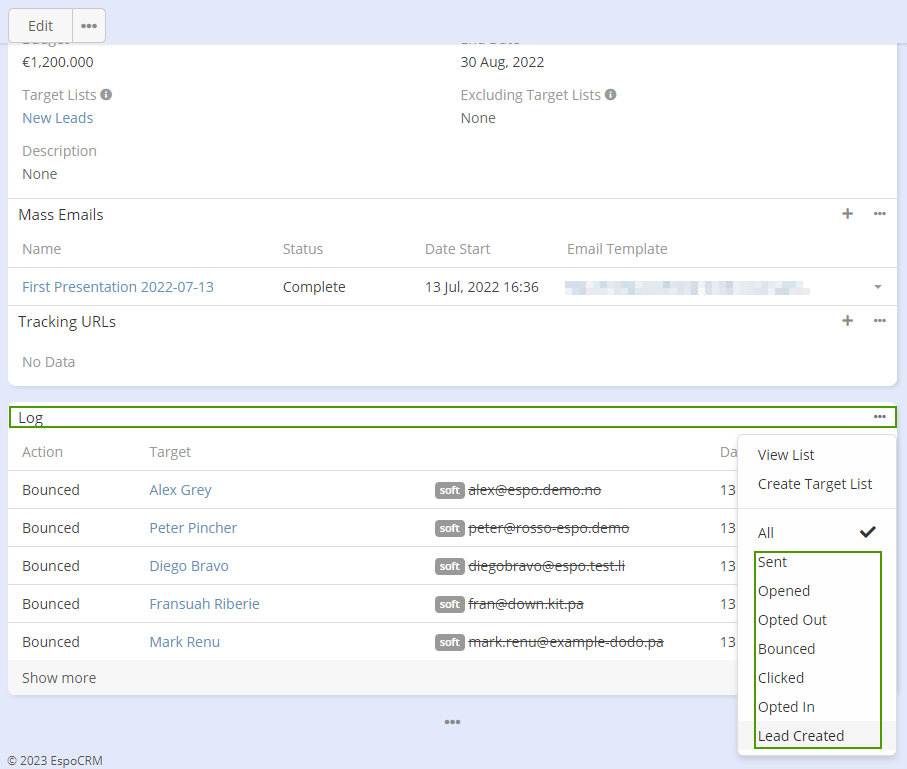Open Alex Grey's target record
The height and width of the screenshot is (769, 907).
180,490
